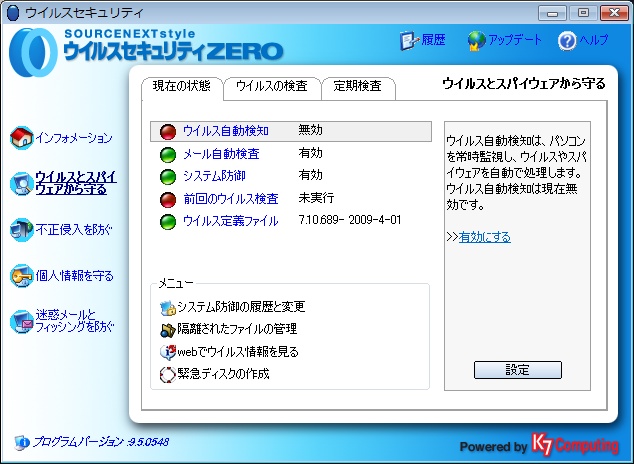Click green status light for システム防御
The image size is (634, 464).
(168, 177)
